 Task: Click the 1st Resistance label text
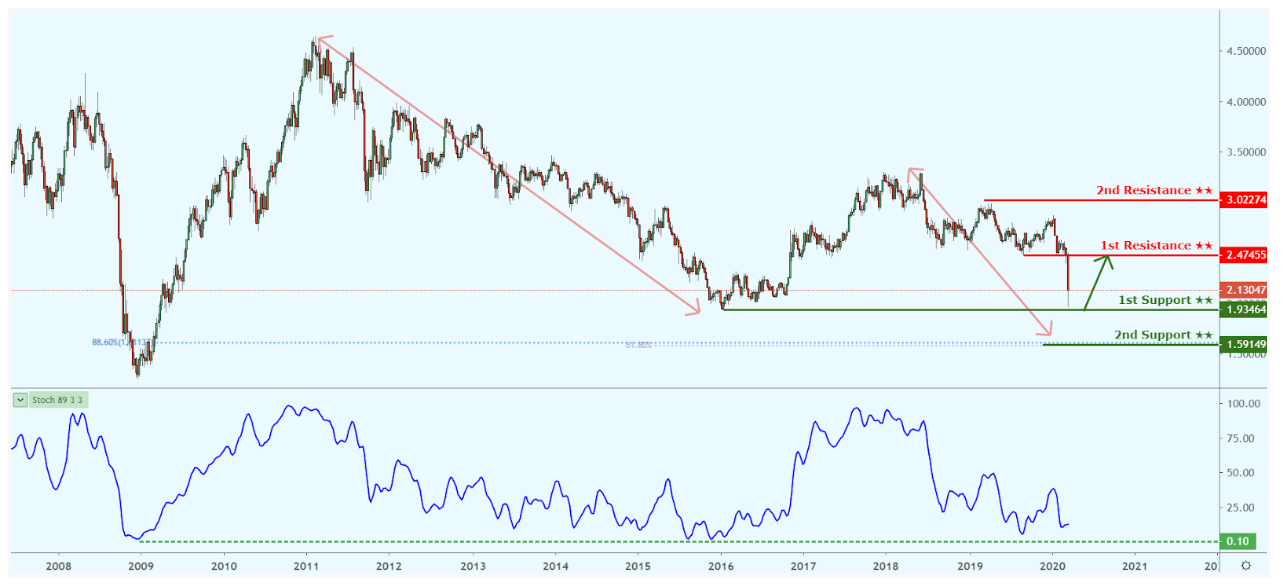point(1157,245)
